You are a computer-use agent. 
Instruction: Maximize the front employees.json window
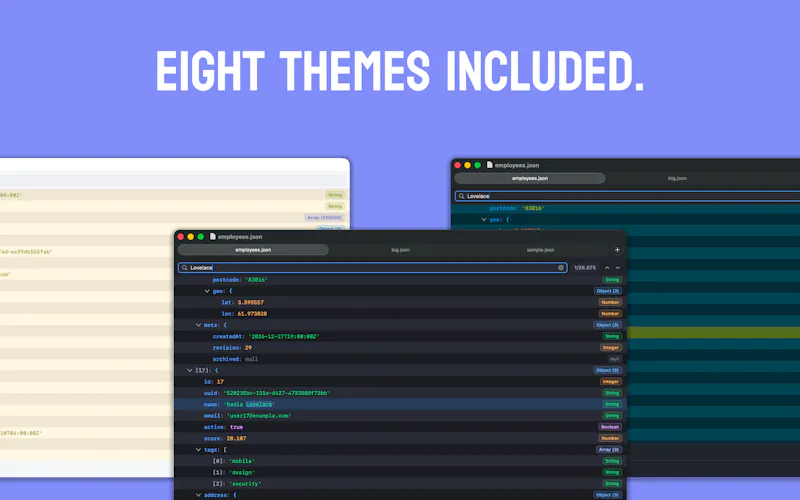(x=201, y=237)
